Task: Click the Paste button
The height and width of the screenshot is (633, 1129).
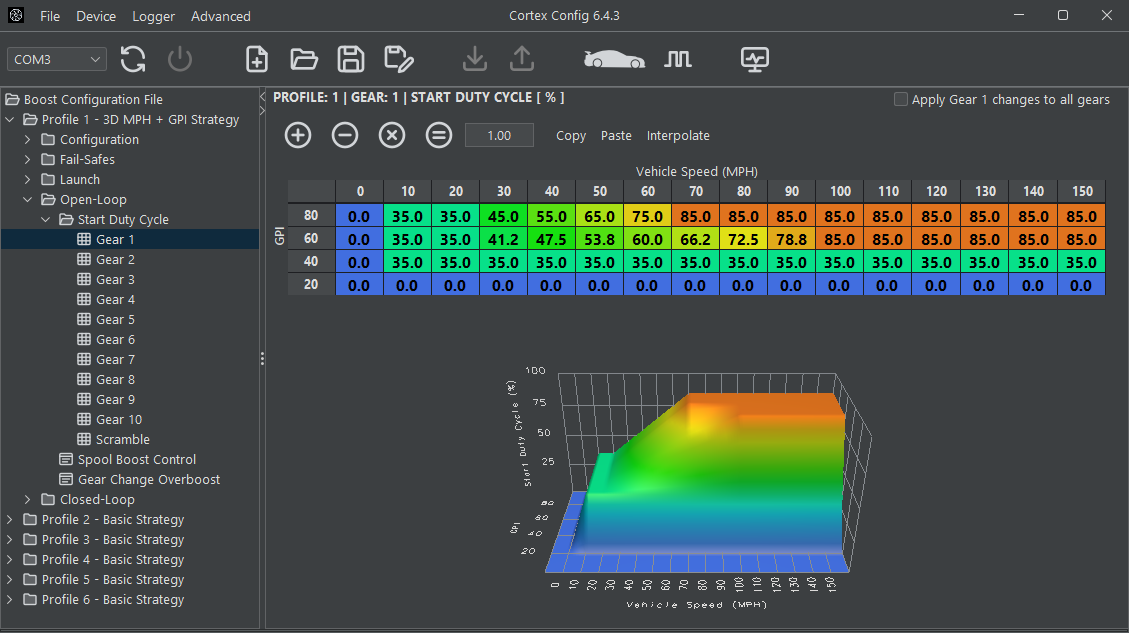Action: pyautogui.click(x=616, y=135)
